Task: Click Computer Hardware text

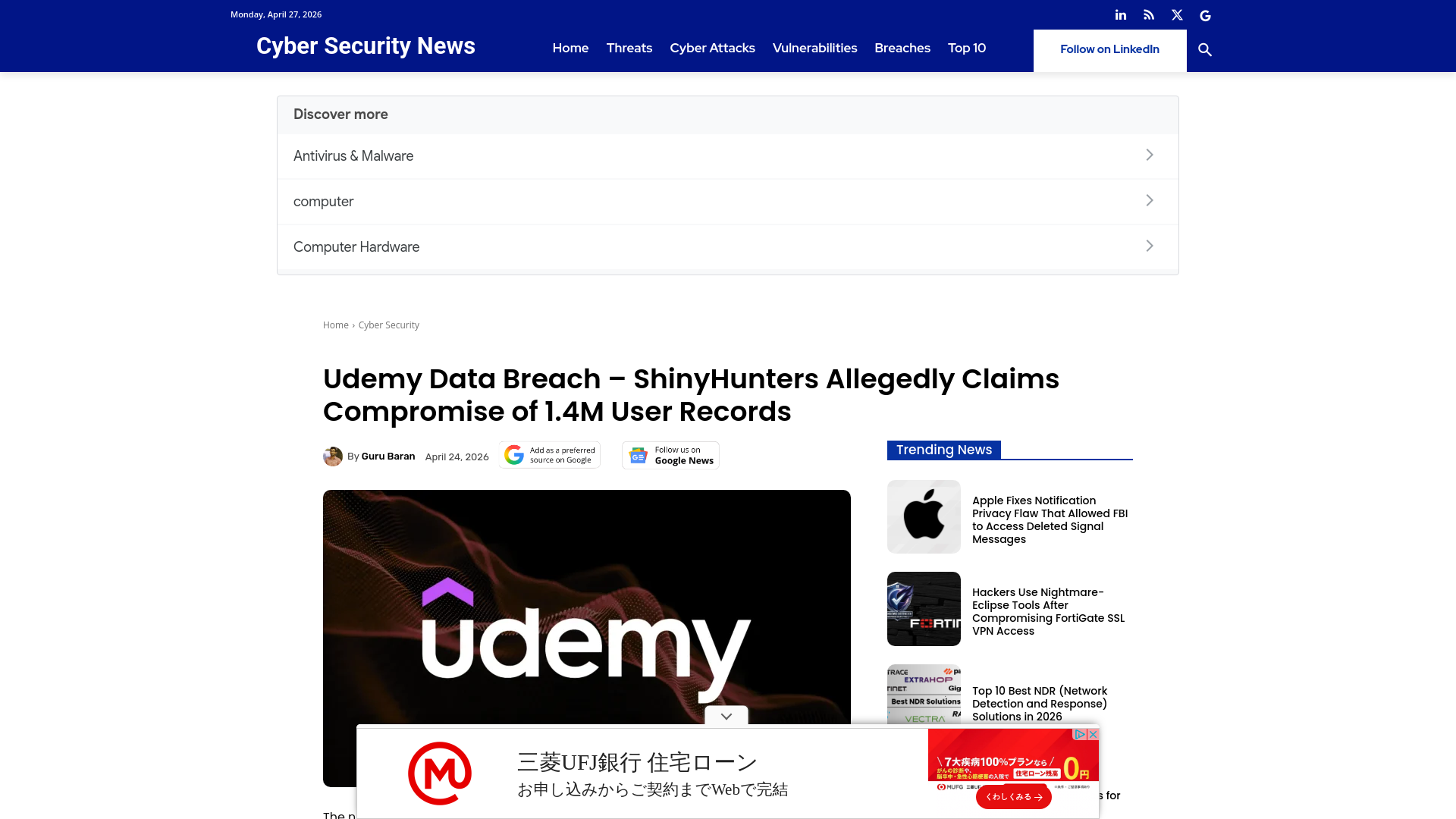Action: click(x=356, y=247)
